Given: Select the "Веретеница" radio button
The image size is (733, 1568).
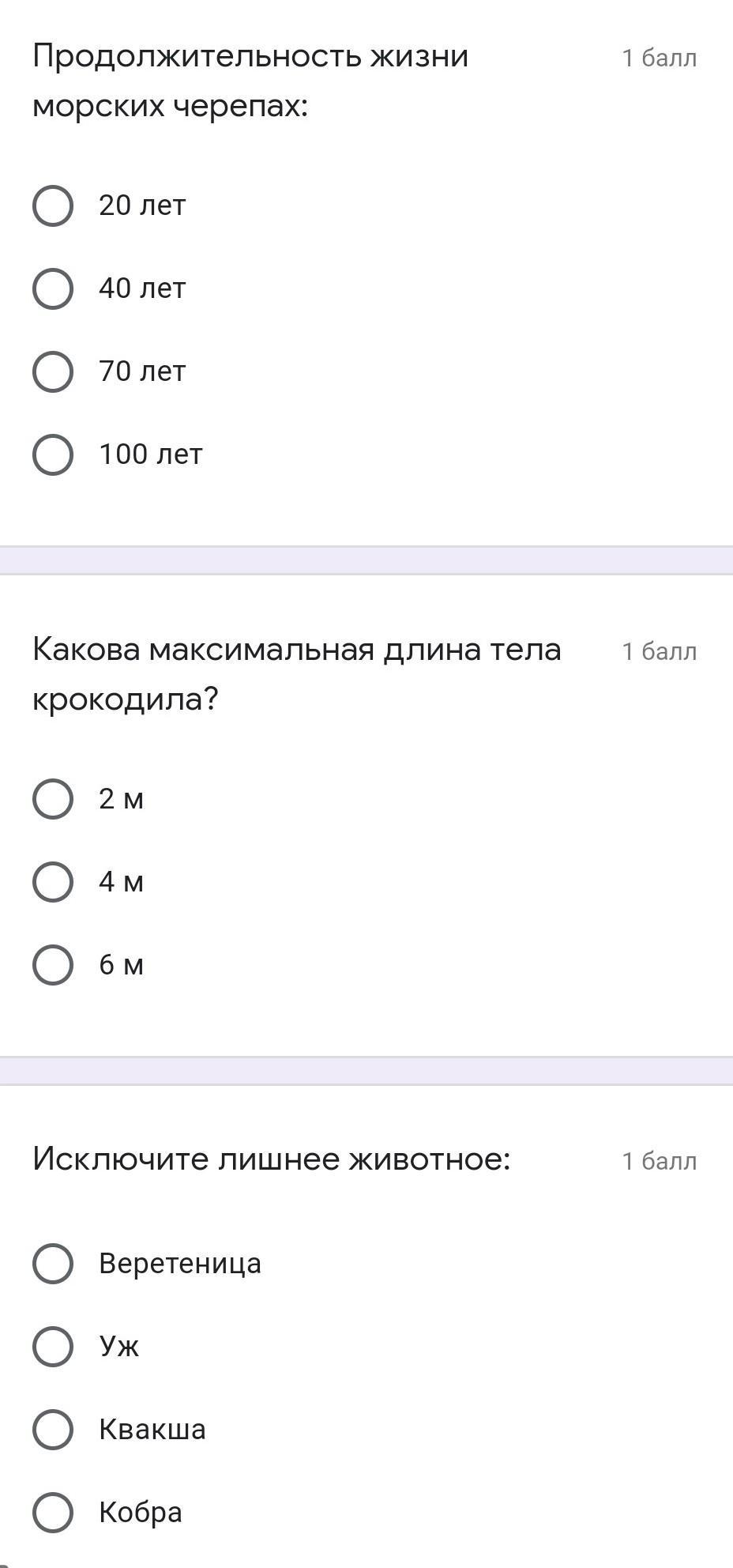Looking at the screenshot, I should [53, 1263].
